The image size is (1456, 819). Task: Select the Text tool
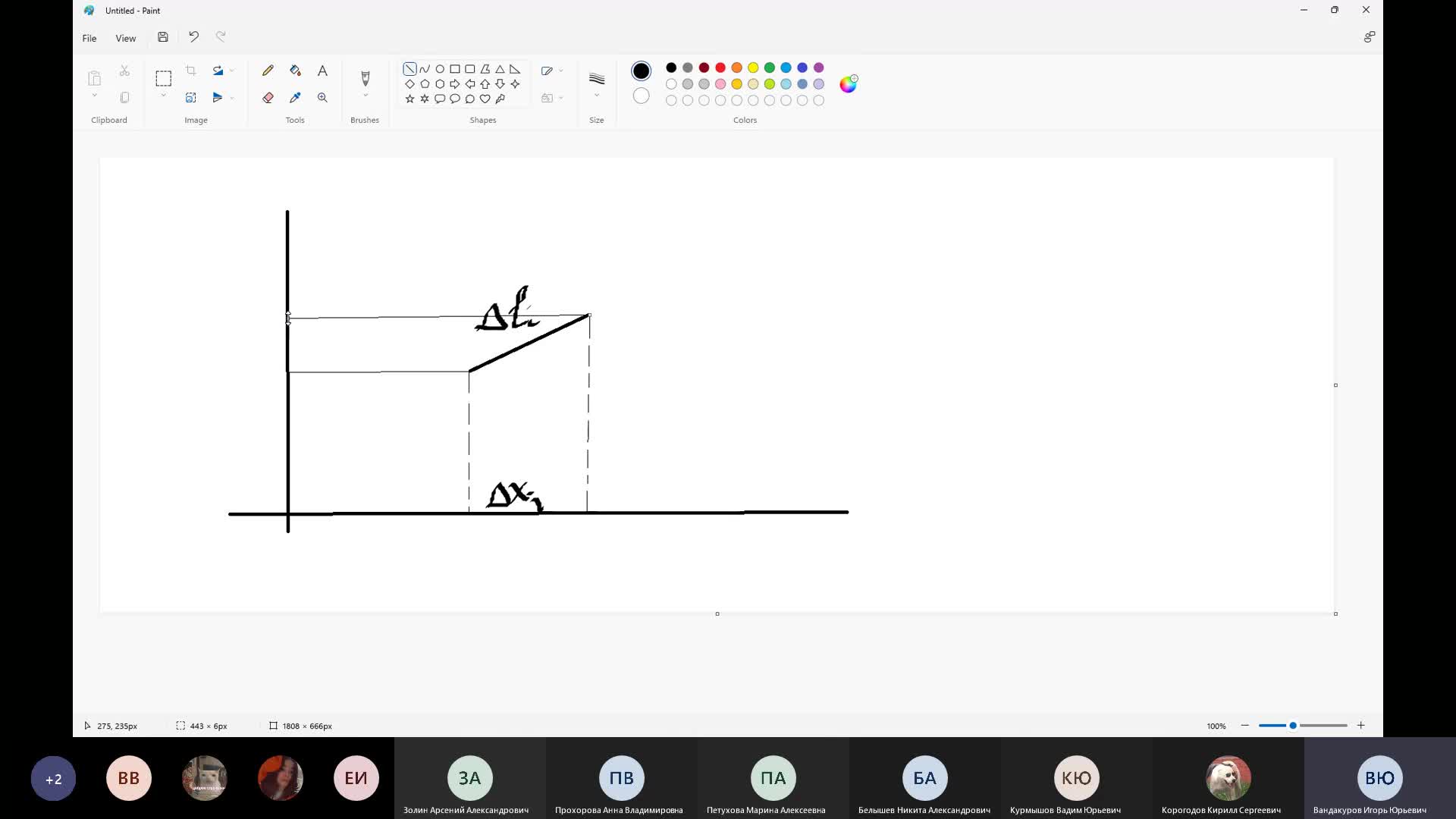click(x=322, y=71)
